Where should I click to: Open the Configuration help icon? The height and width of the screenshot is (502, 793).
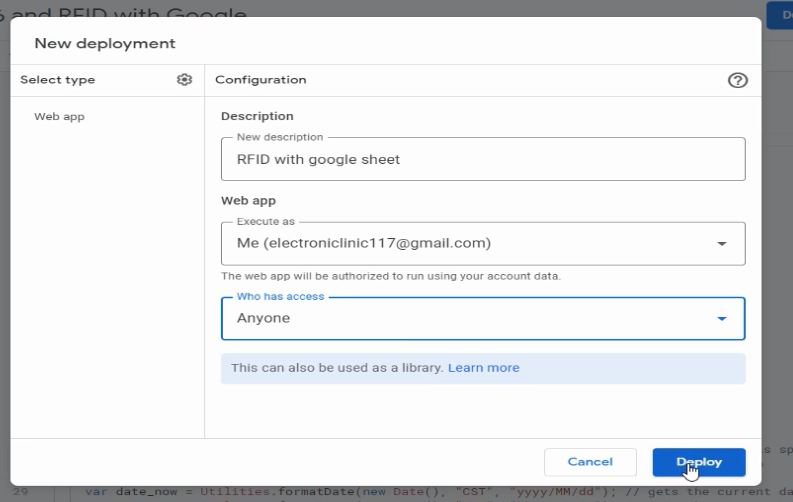coord(737,80)
